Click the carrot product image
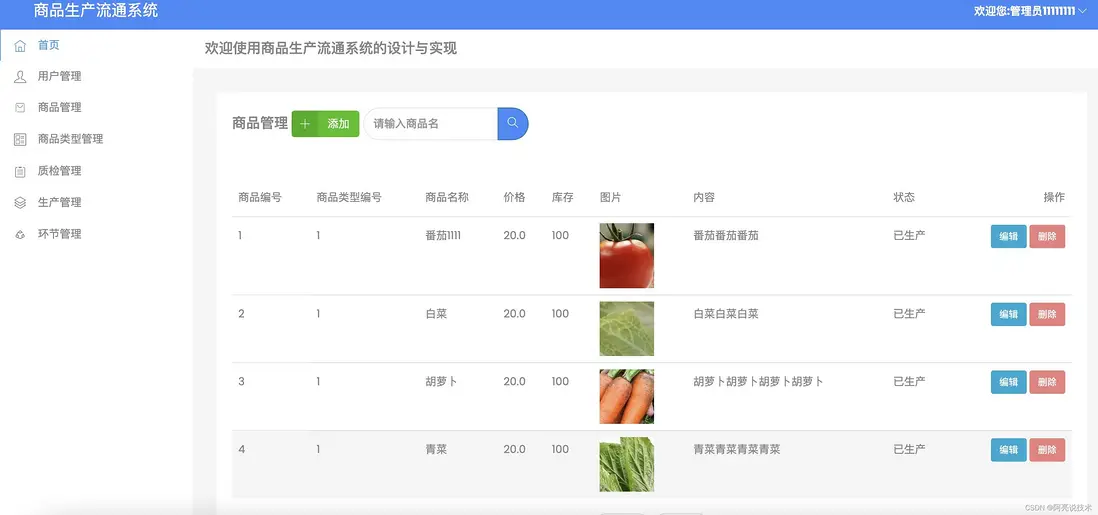 627,397
